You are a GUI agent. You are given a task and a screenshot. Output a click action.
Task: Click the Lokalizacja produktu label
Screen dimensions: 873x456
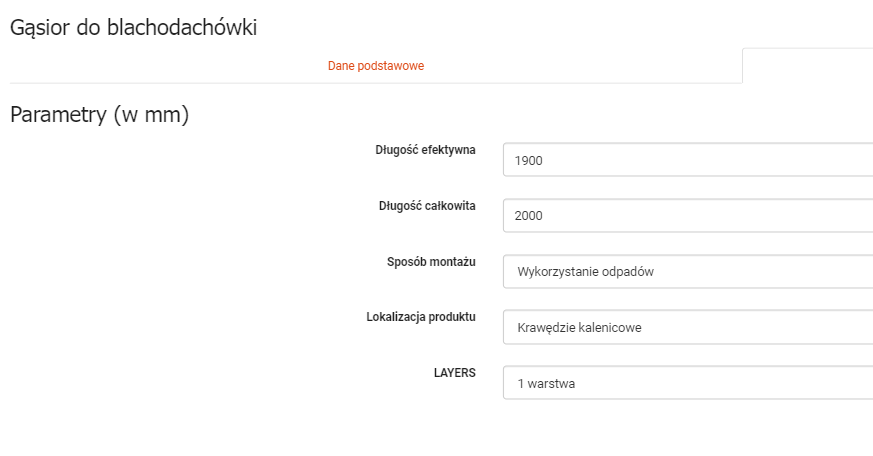(421, 317)
